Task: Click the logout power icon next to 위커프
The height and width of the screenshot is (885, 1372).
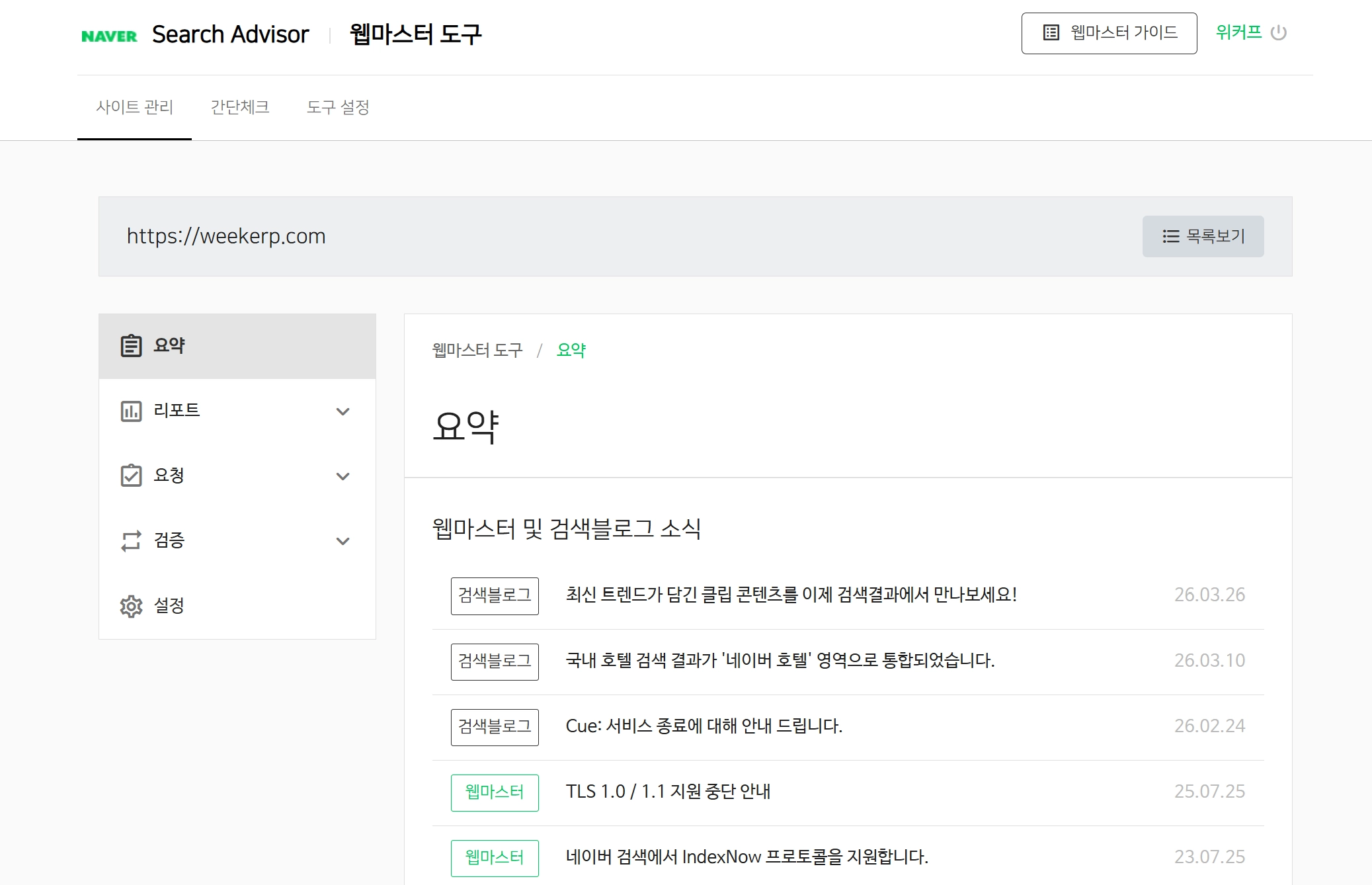Action: click(1277, 32)
